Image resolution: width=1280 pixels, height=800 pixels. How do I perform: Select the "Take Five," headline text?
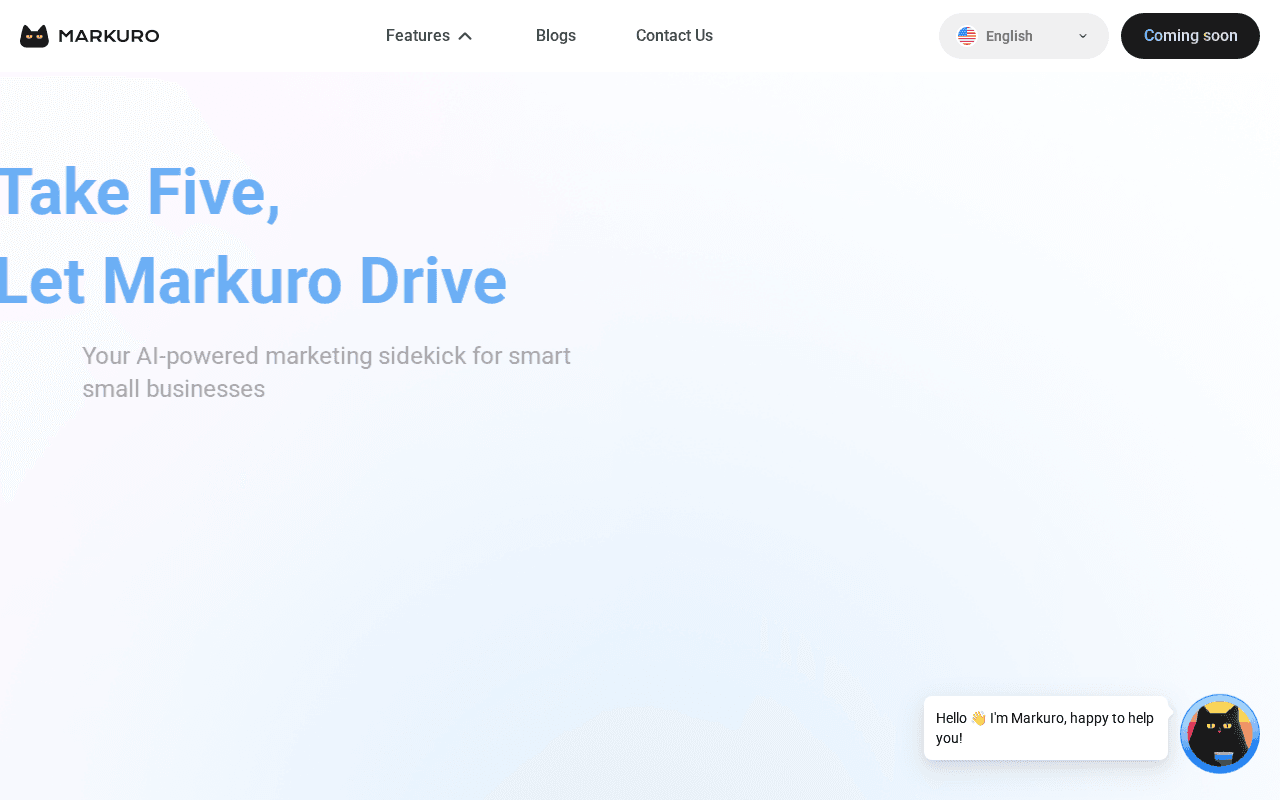(140, 192)
